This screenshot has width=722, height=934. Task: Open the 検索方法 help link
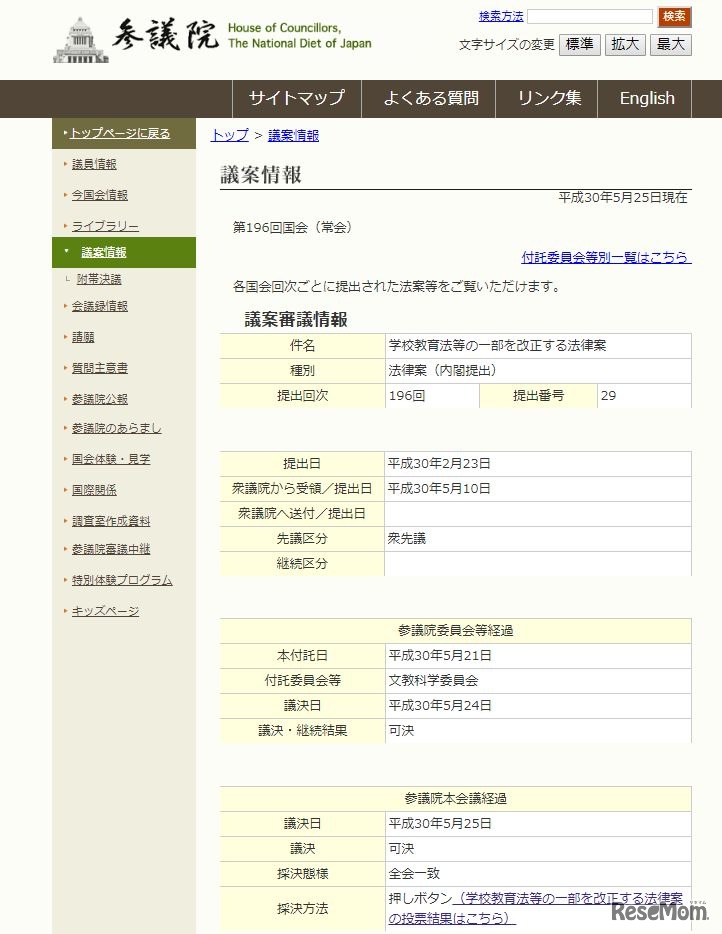[501, 16]
